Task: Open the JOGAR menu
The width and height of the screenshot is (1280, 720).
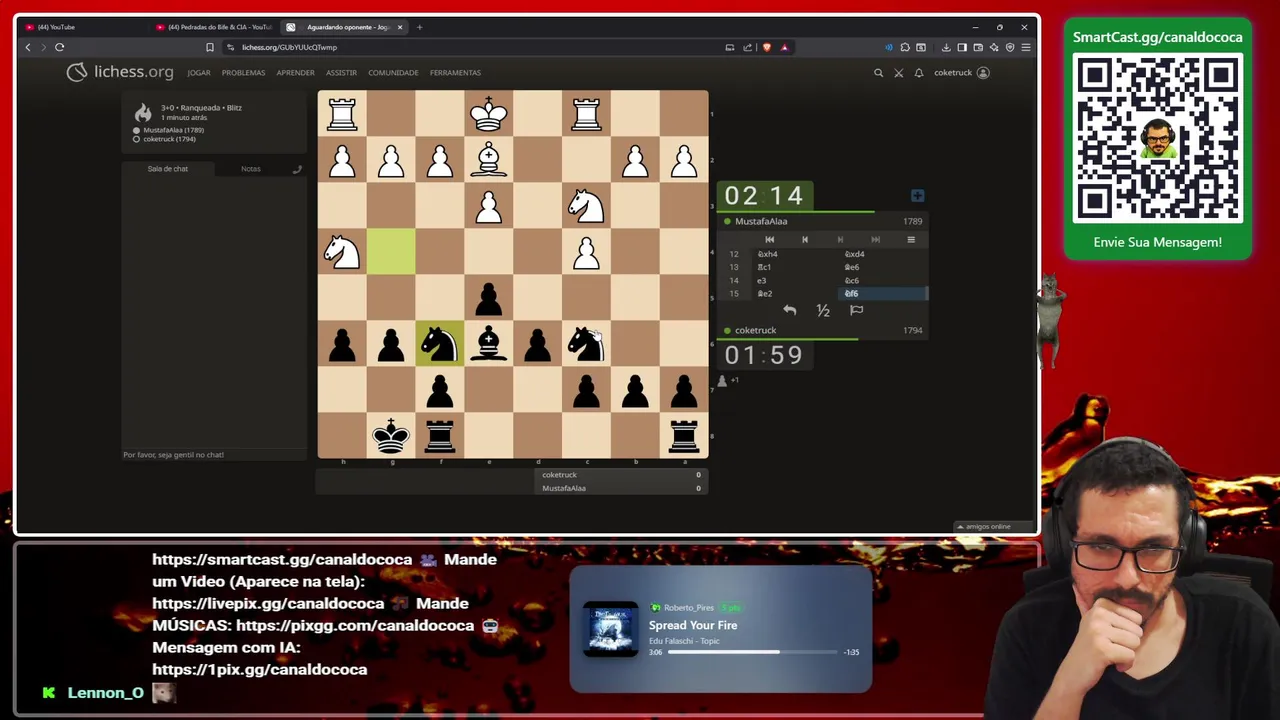Action: 199,73
